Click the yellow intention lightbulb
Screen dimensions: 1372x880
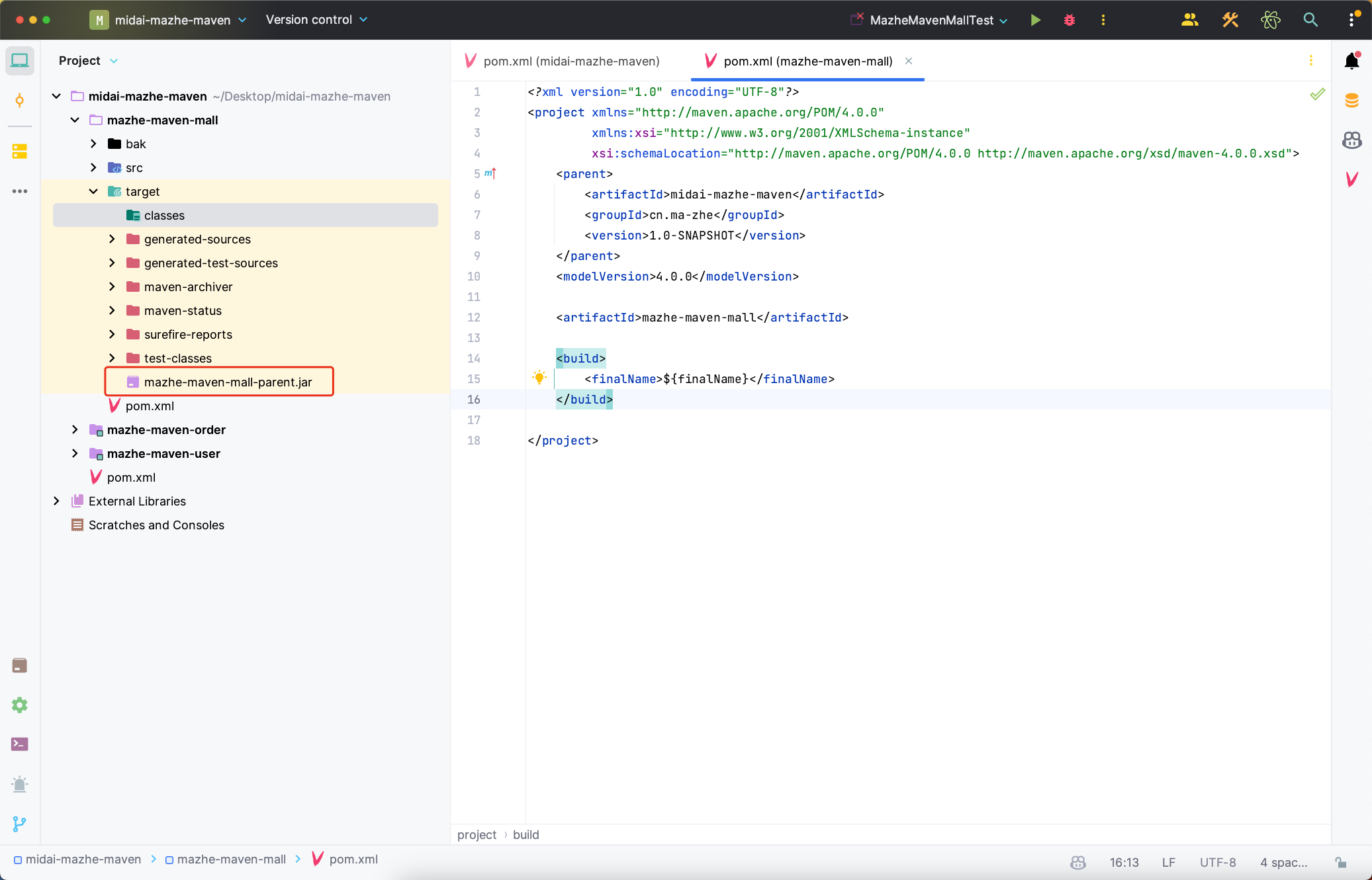pyautogui.click(x=539, y=378)
